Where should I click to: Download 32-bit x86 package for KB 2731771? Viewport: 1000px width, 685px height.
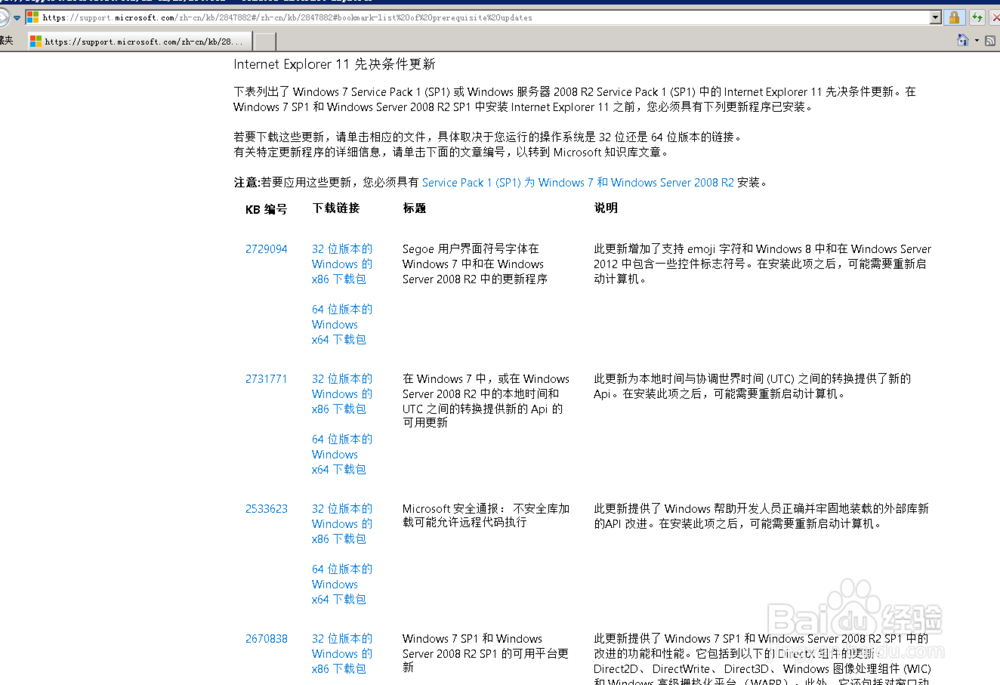(x=341, y=394)
